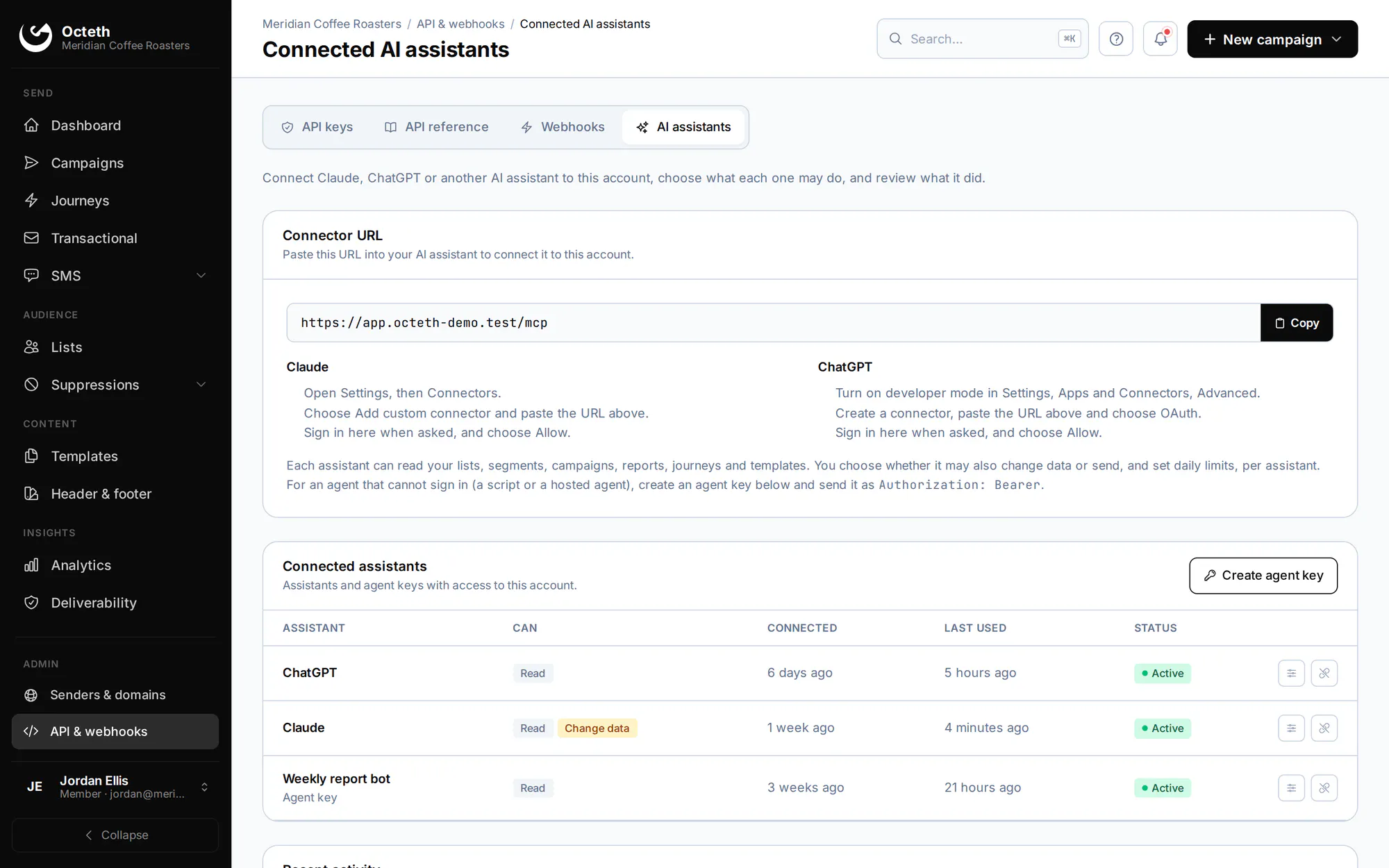Open Meridian Coffee Roasters breadcrumb link

tap(332, 24)
